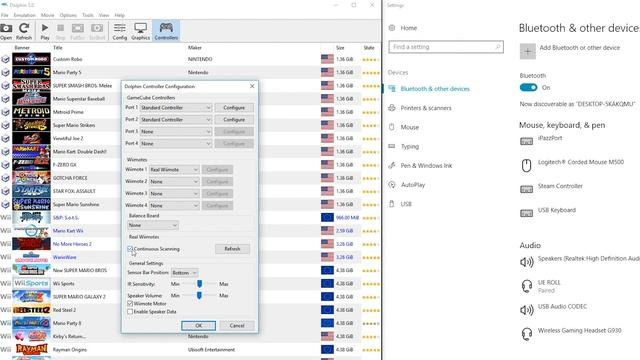Open the Port 2 controller dropdown
Image resolution: width=640 pixels, height=360 pixels.
coord(176,120)
